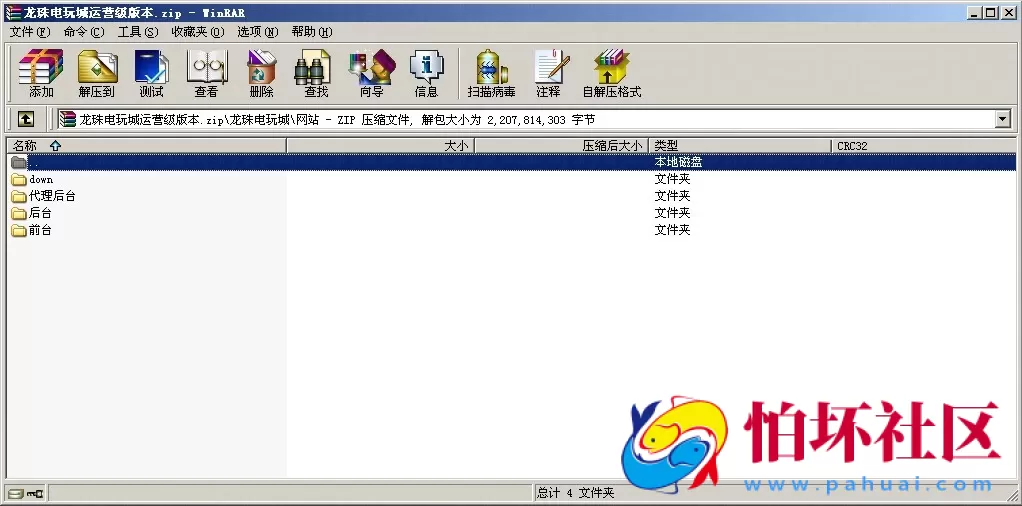Open the Find (查找) binoculars tool

(316, 72)
